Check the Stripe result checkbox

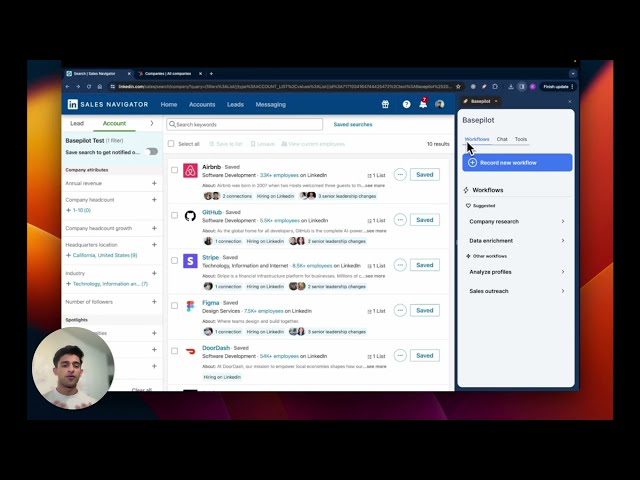pyautogui.click(x=174, y=260)
